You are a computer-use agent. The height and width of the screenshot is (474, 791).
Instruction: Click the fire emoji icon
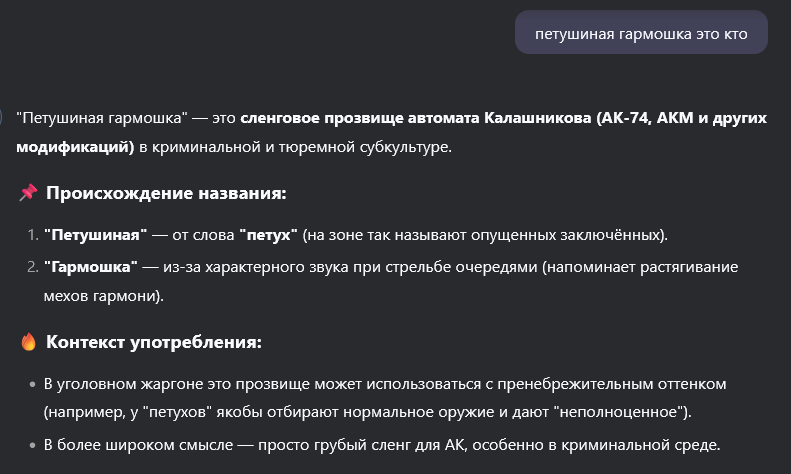point(28,342)
